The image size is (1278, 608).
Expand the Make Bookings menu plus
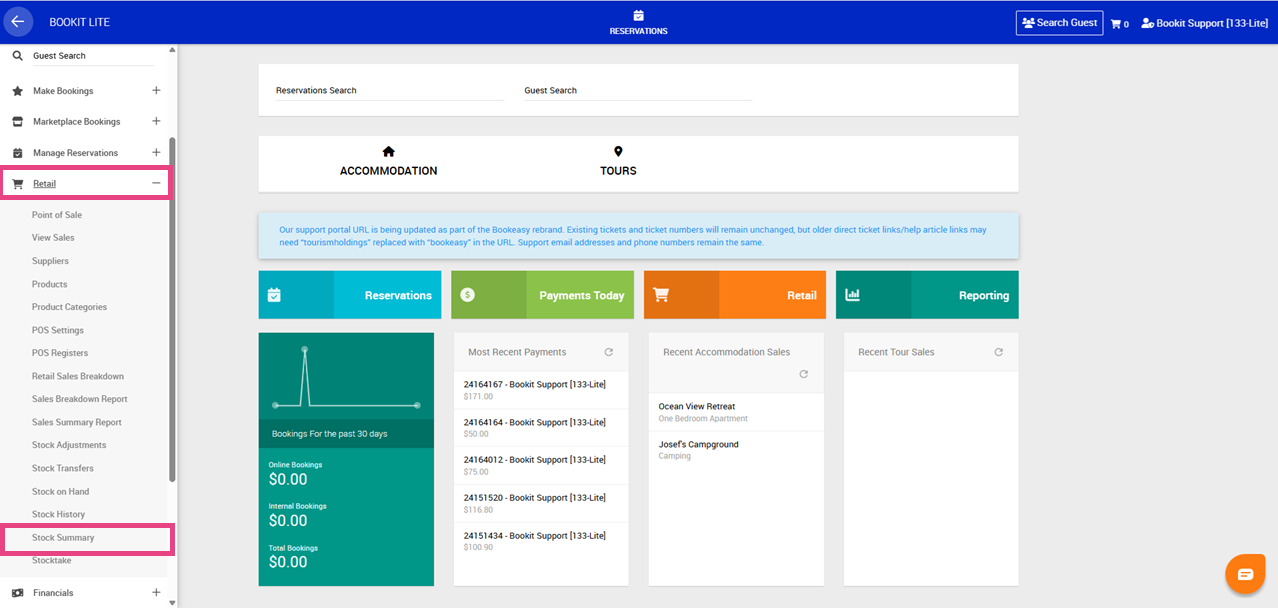point(156,90)
